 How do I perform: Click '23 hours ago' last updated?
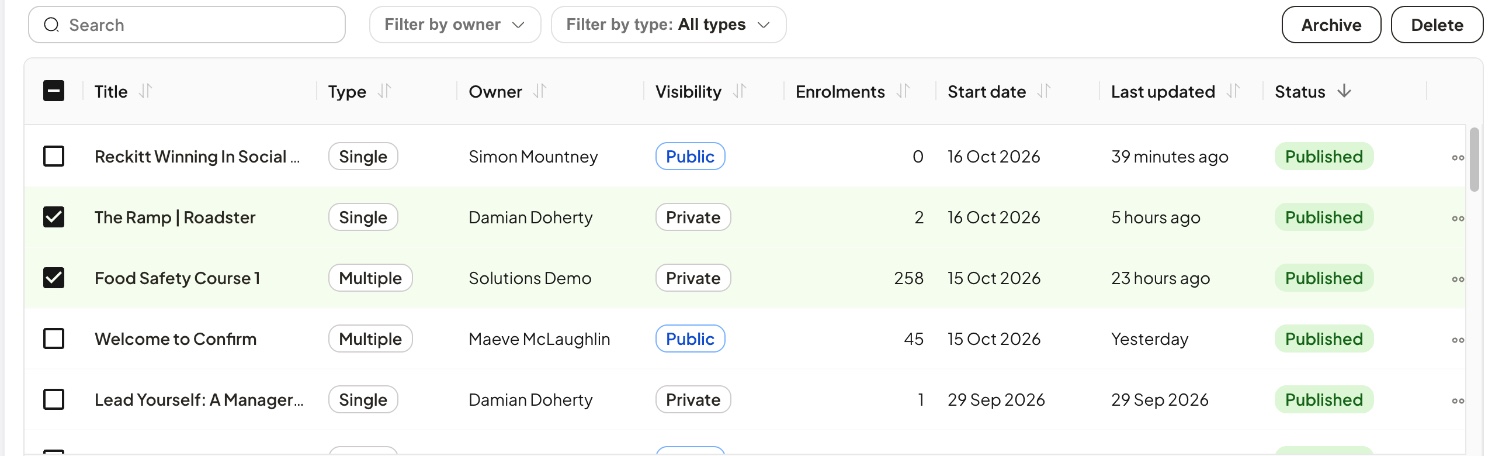click(1161, 278)
